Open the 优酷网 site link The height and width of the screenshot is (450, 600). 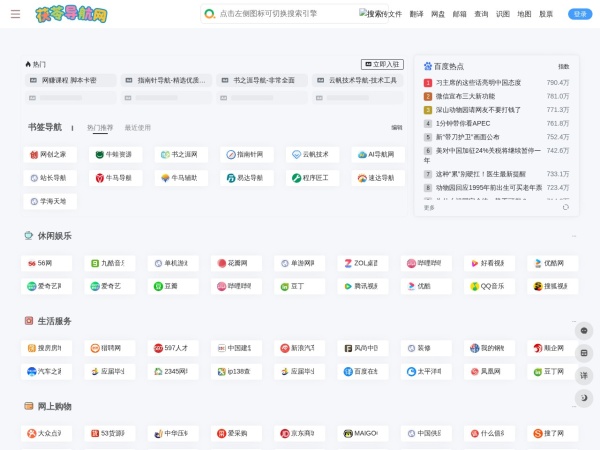tap(553, 263)
